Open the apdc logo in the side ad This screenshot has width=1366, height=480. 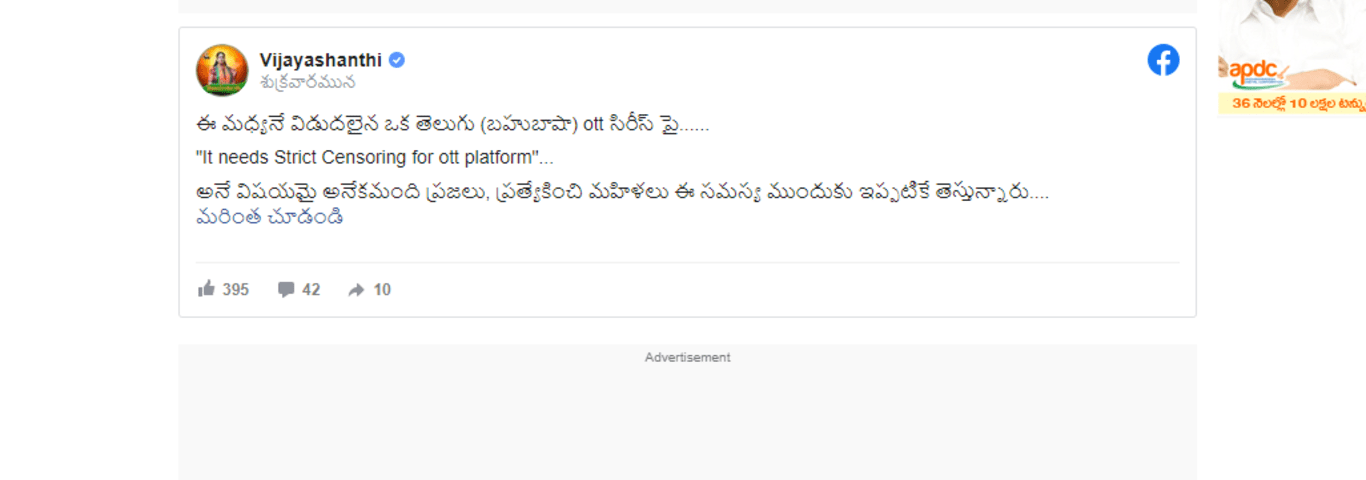1252,72
